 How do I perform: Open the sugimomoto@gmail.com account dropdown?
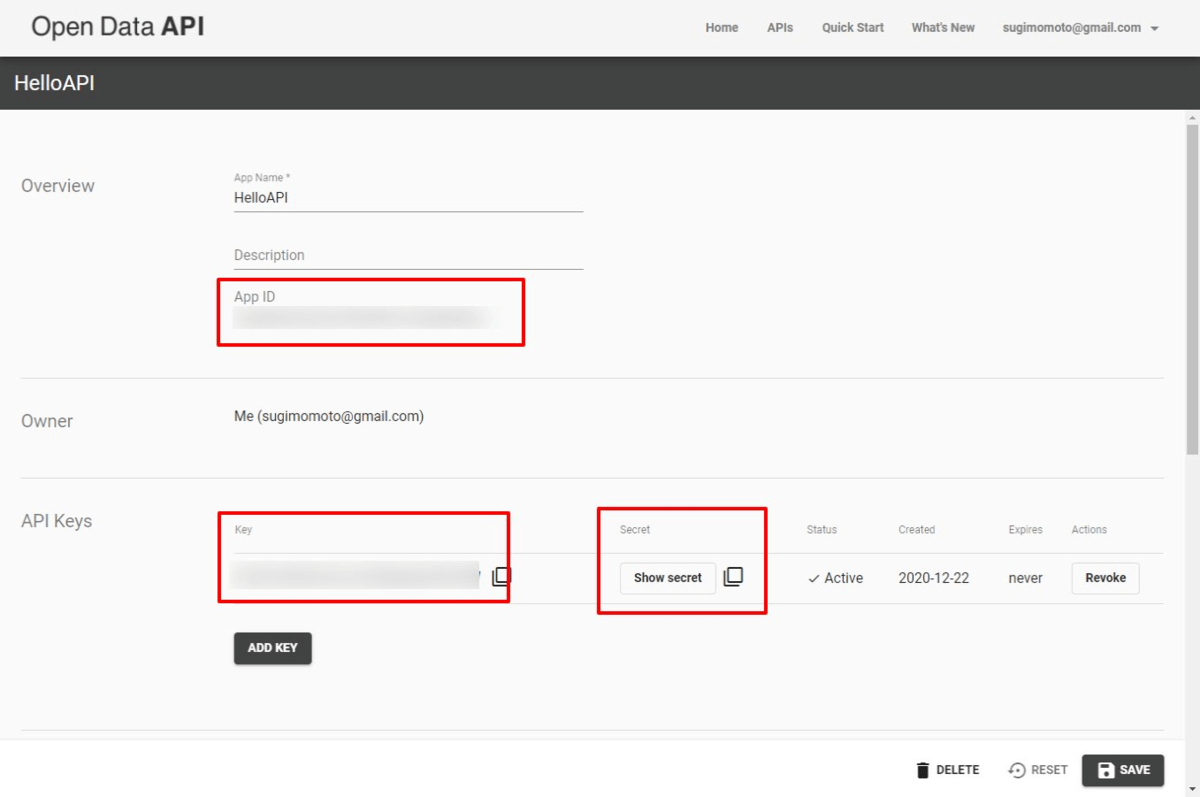click(x=1080, y=28)
